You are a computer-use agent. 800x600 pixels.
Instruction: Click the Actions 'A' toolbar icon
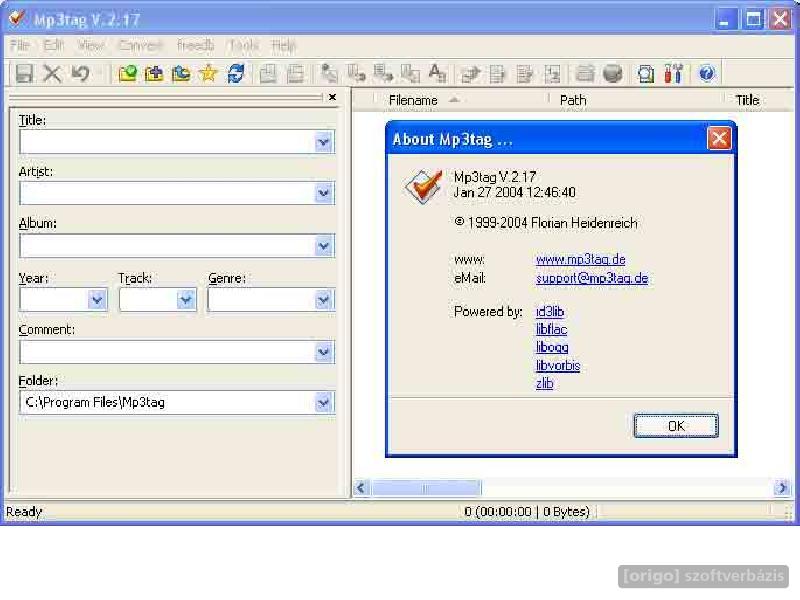point(437,73)
